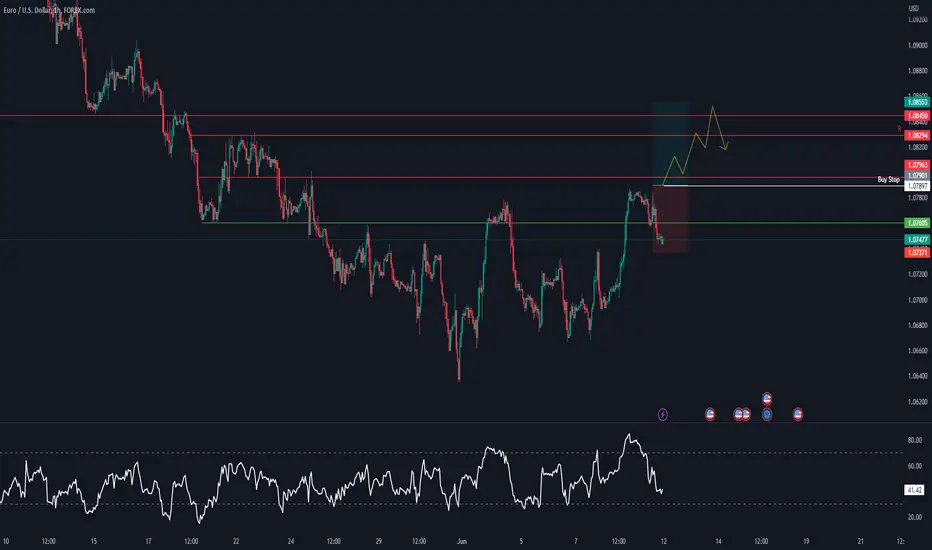The height and width of the screenshot is (550, 932).
Task: Click the date 17 on time axis
Action: click(x=148, y=541)
